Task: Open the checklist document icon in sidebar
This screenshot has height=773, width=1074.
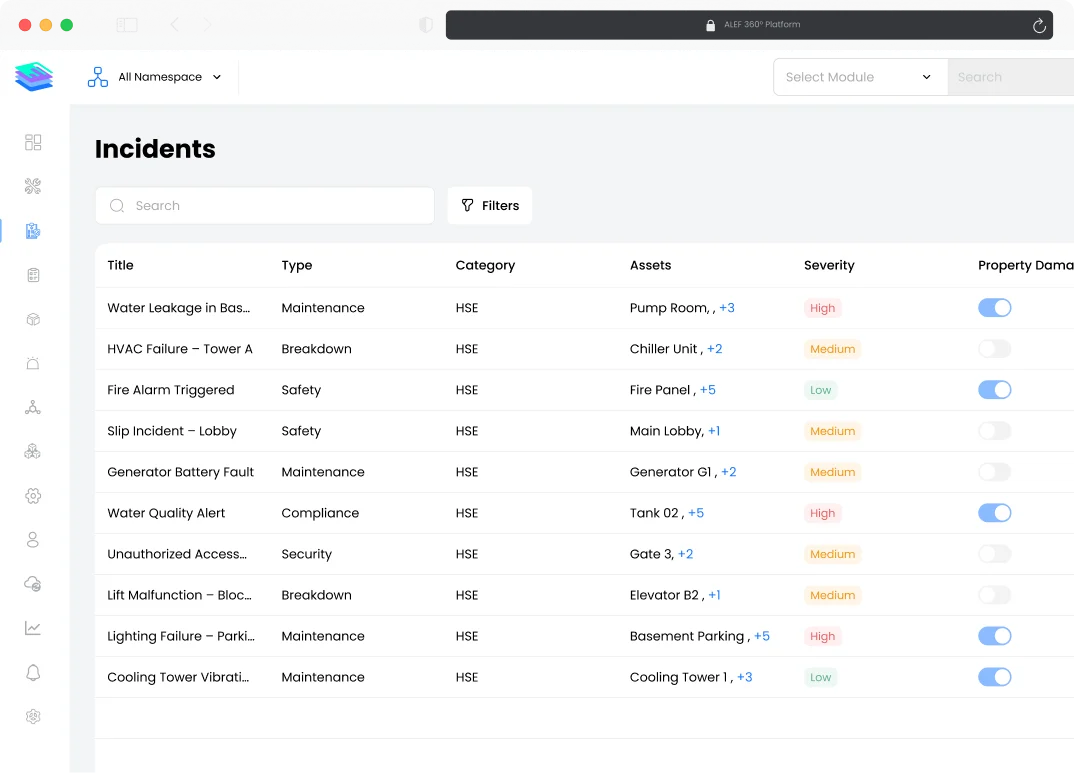Action: coord(33,275)
